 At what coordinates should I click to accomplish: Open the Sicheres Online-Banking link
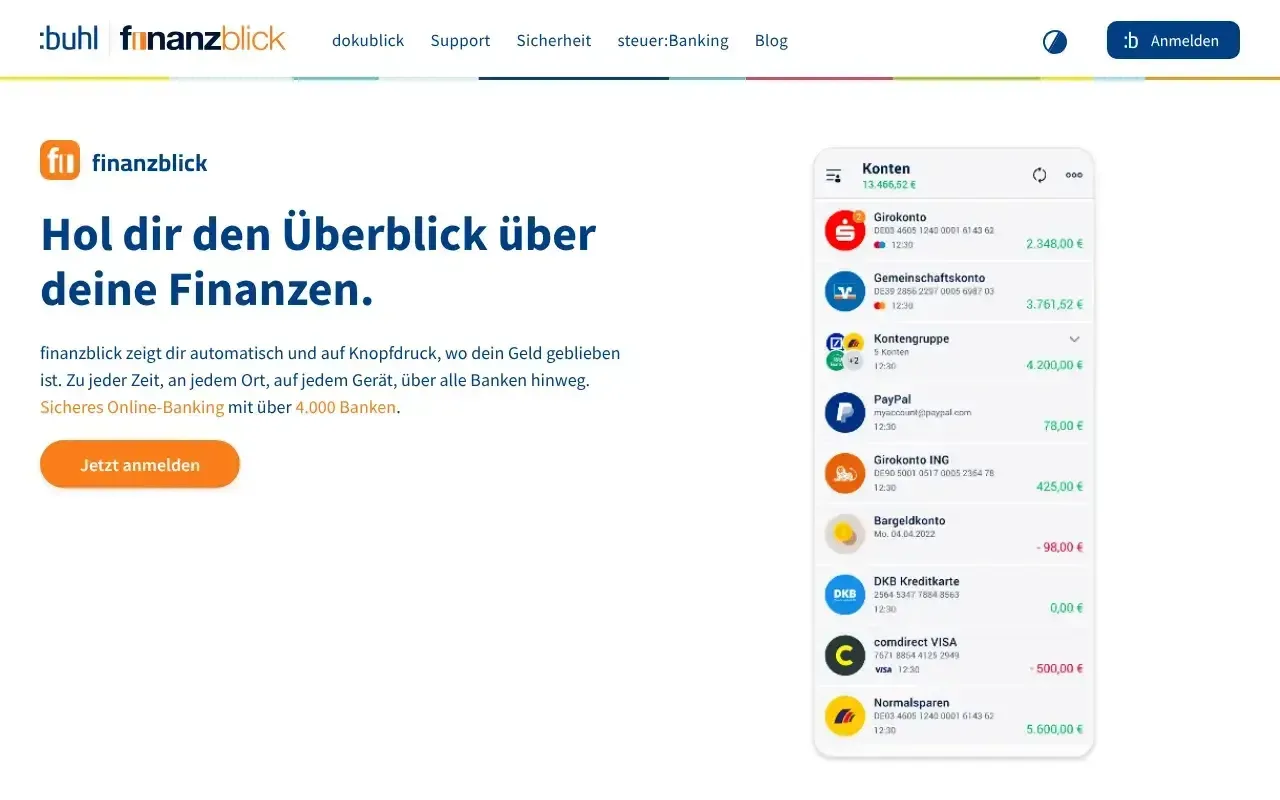pos(131,407)
